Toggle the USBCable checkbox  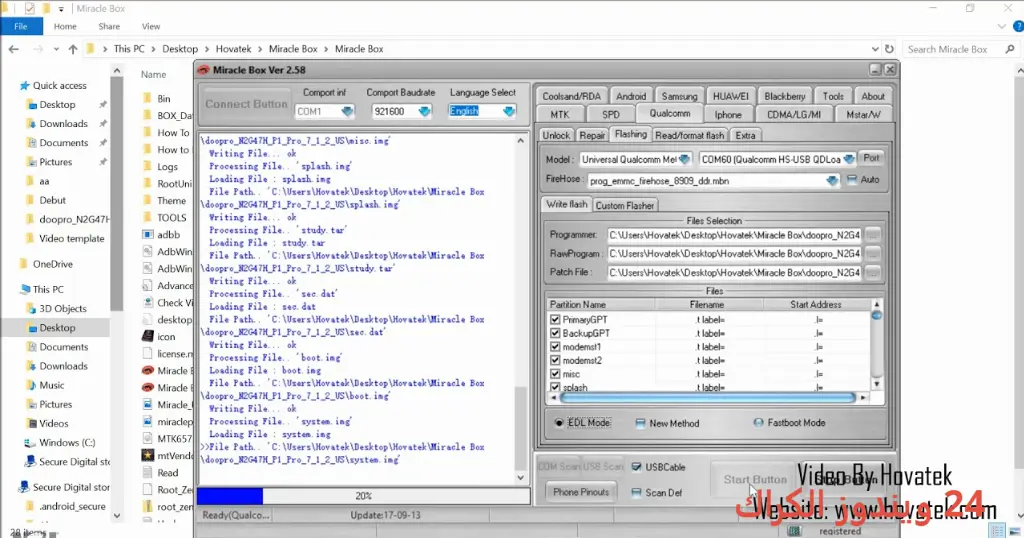(636, 467)
